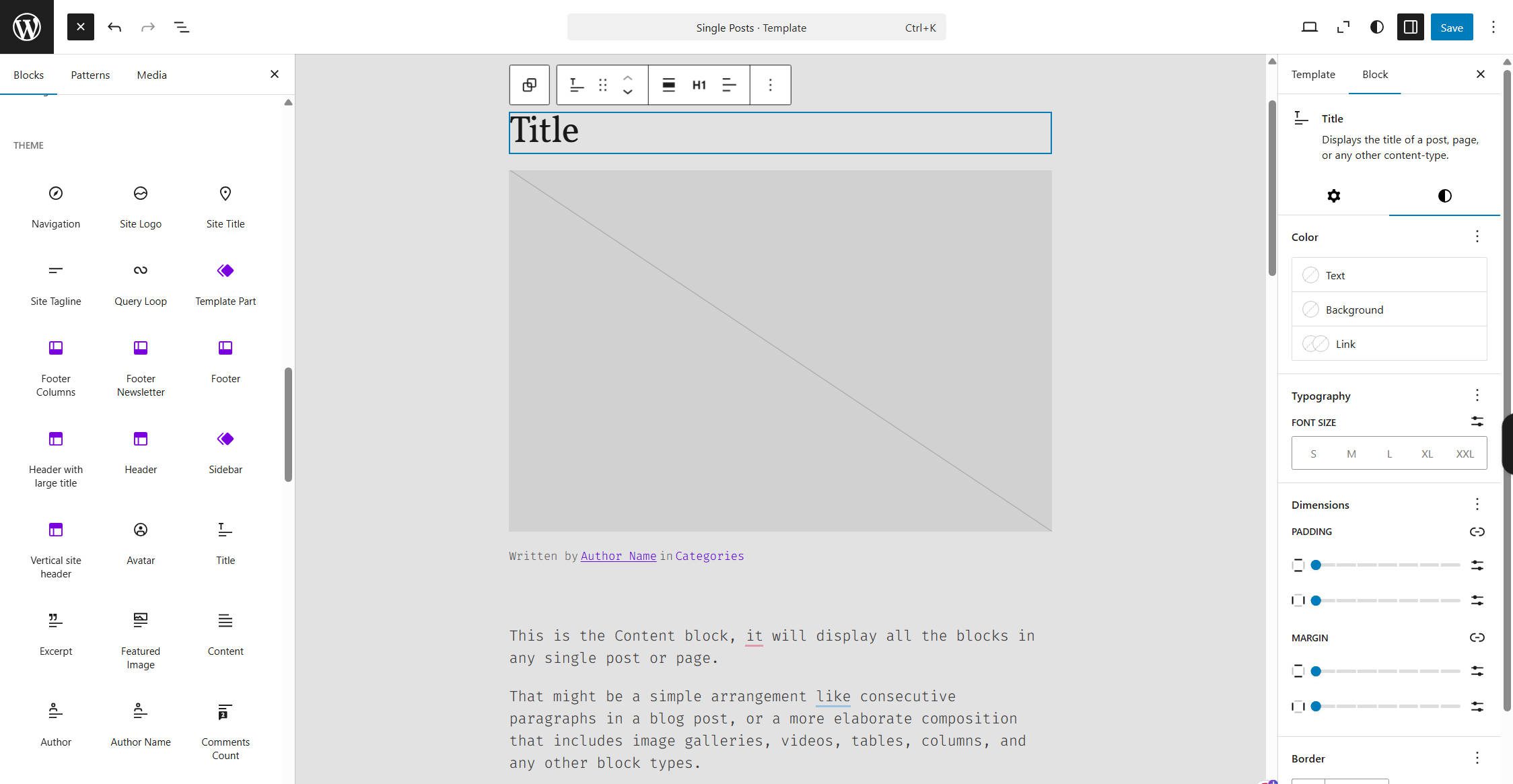The image size is (1513, 784).
Task: Close the block inserter toggle button
Action: pyautogui.click(x=81, y=27)
